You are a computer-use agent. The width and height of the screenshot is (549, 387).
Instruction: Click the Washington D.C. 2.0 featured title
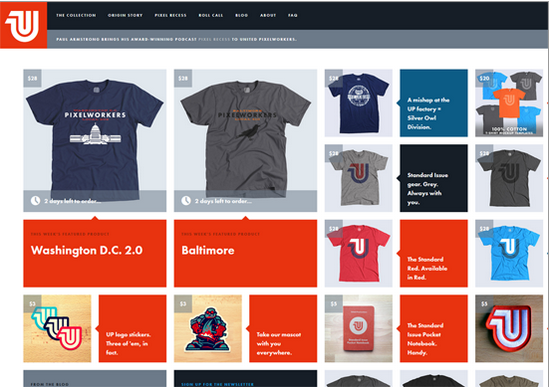(x=86, y=250)
